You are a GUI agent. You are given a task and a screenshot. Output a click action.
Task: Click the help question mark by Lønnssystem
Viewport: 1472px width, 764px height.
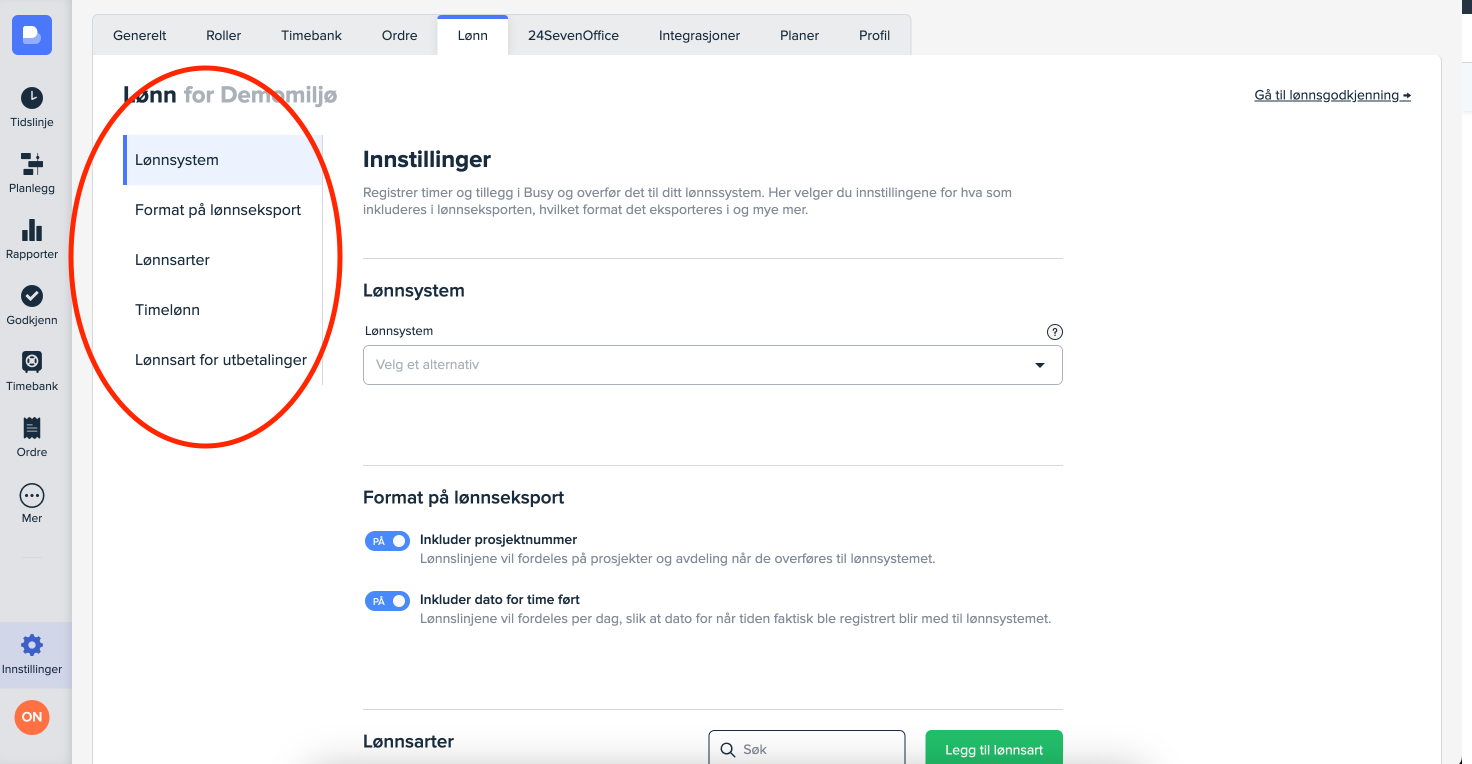point(1054,332)
